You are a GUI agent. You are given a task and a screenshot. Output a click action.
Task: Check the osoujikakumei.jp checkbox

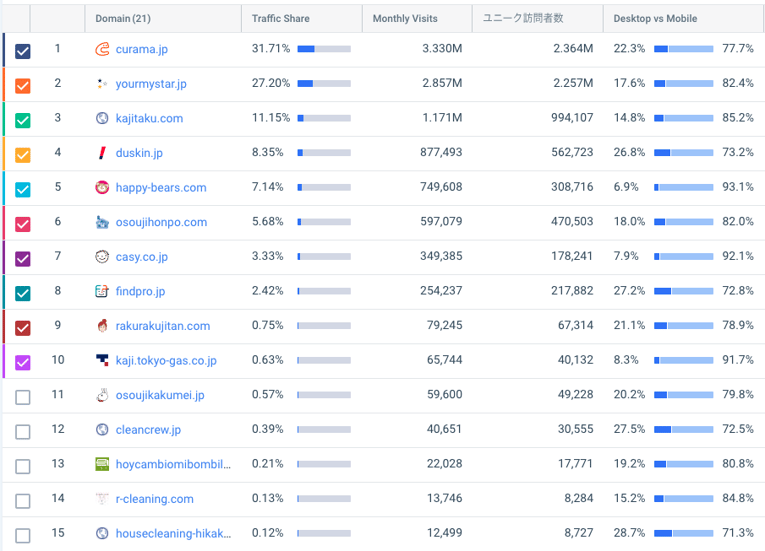(x=22, y=397)
